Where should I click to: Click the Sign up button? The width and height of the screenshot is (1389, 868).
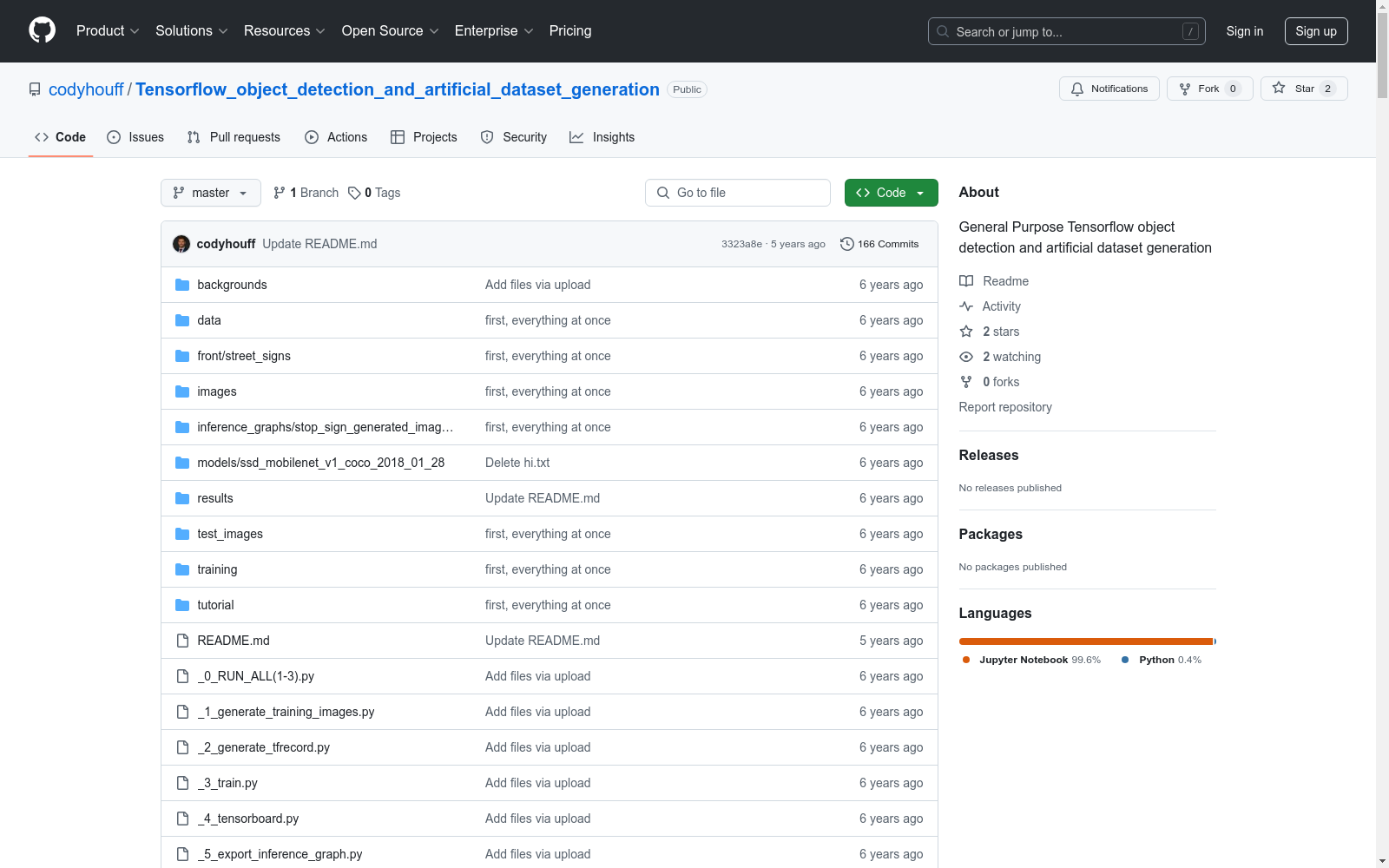1316,31
